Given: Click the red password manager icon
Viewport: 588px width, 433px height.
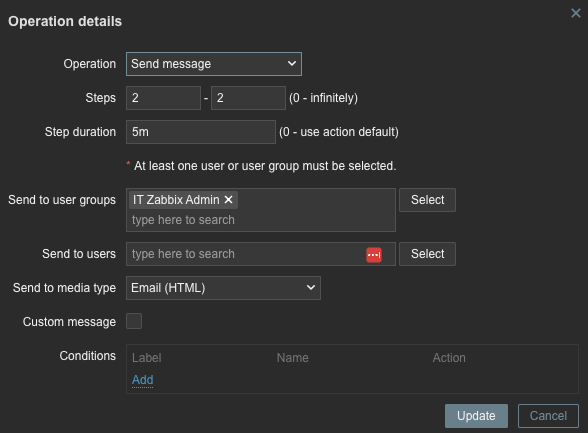Looking at the screenshot, I should (374, 255).
